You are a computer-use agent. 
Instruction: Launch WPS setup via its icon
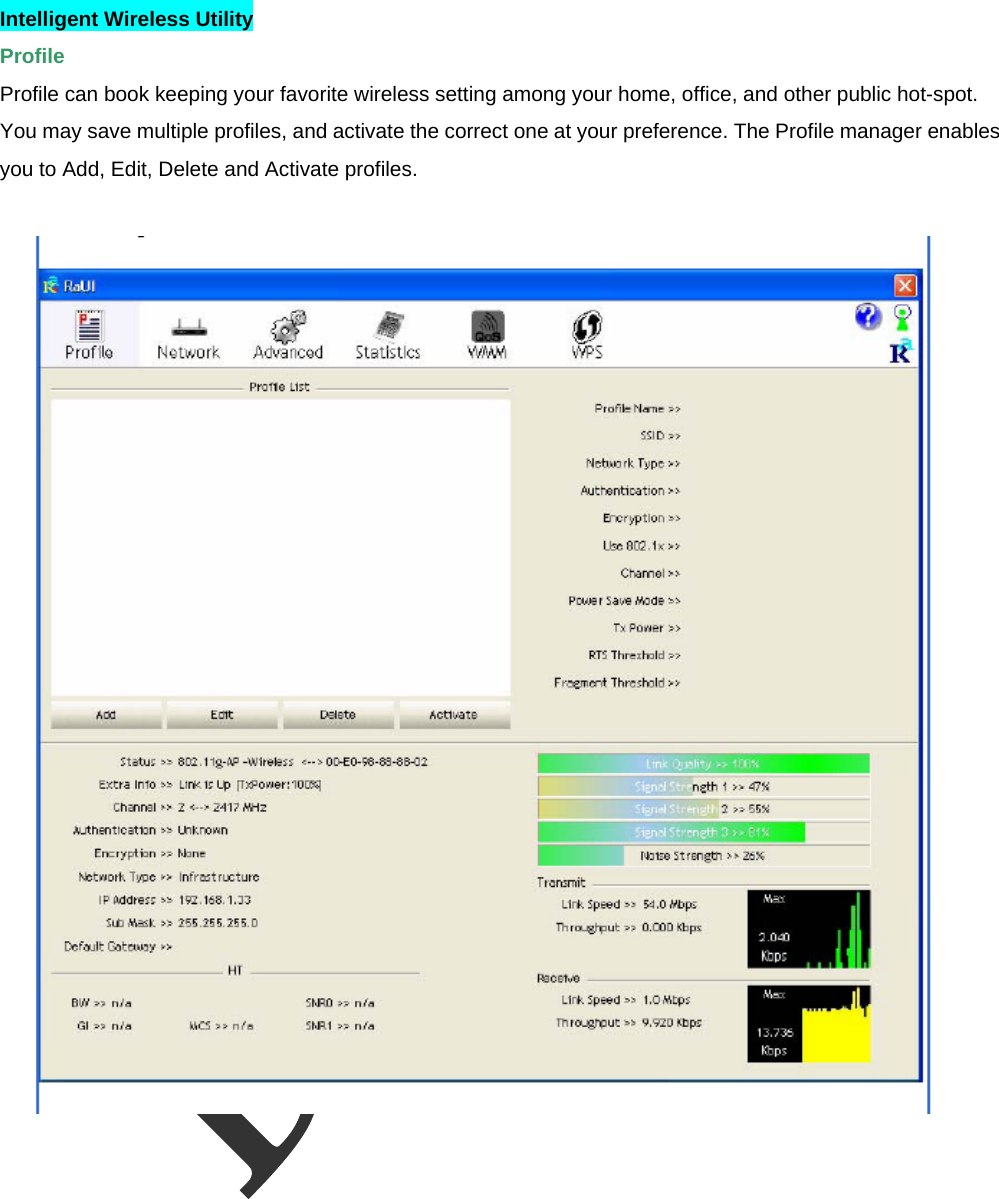[x=587, y=330]
